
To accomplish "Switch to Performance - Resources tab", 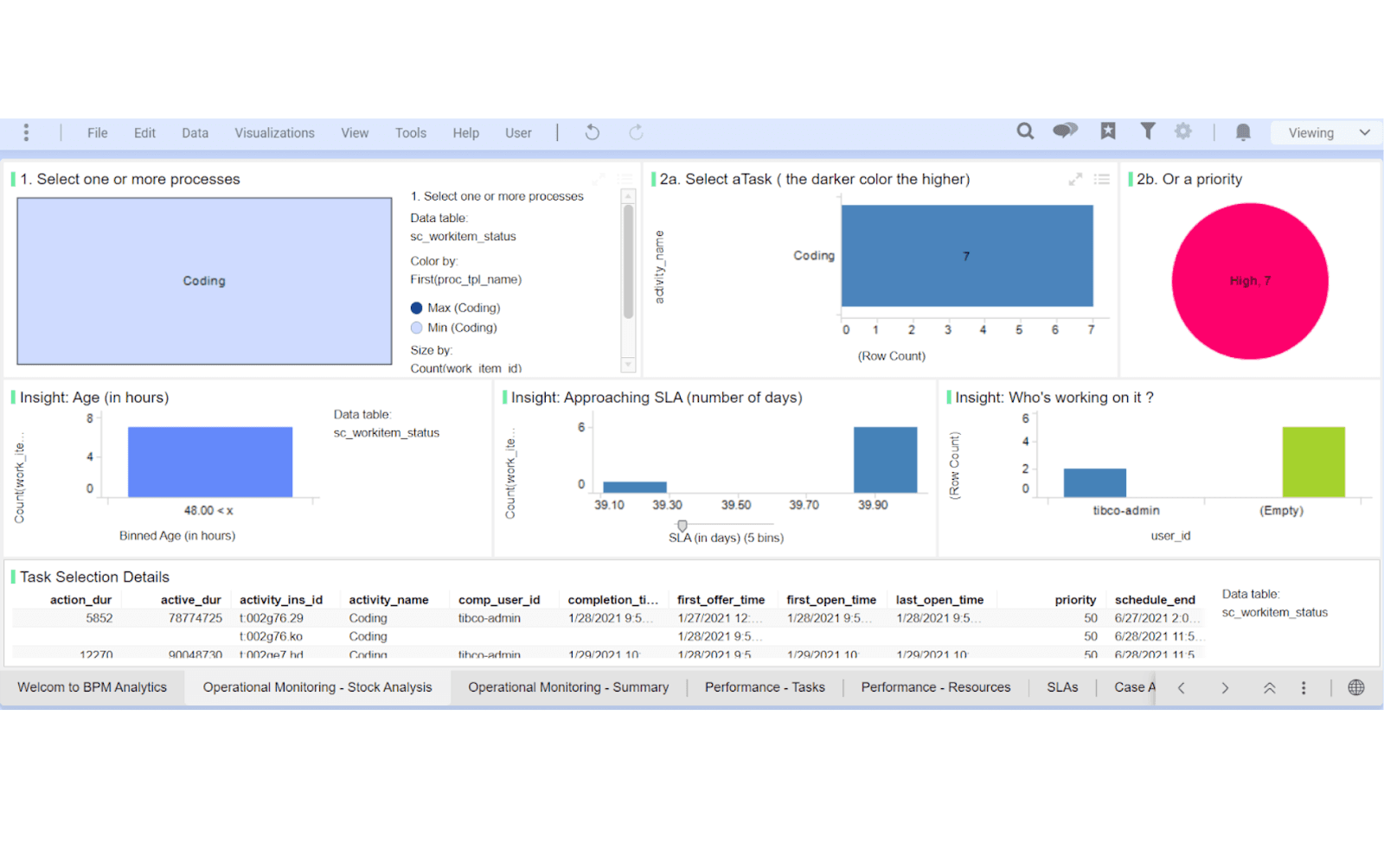I will coord(935,687).
